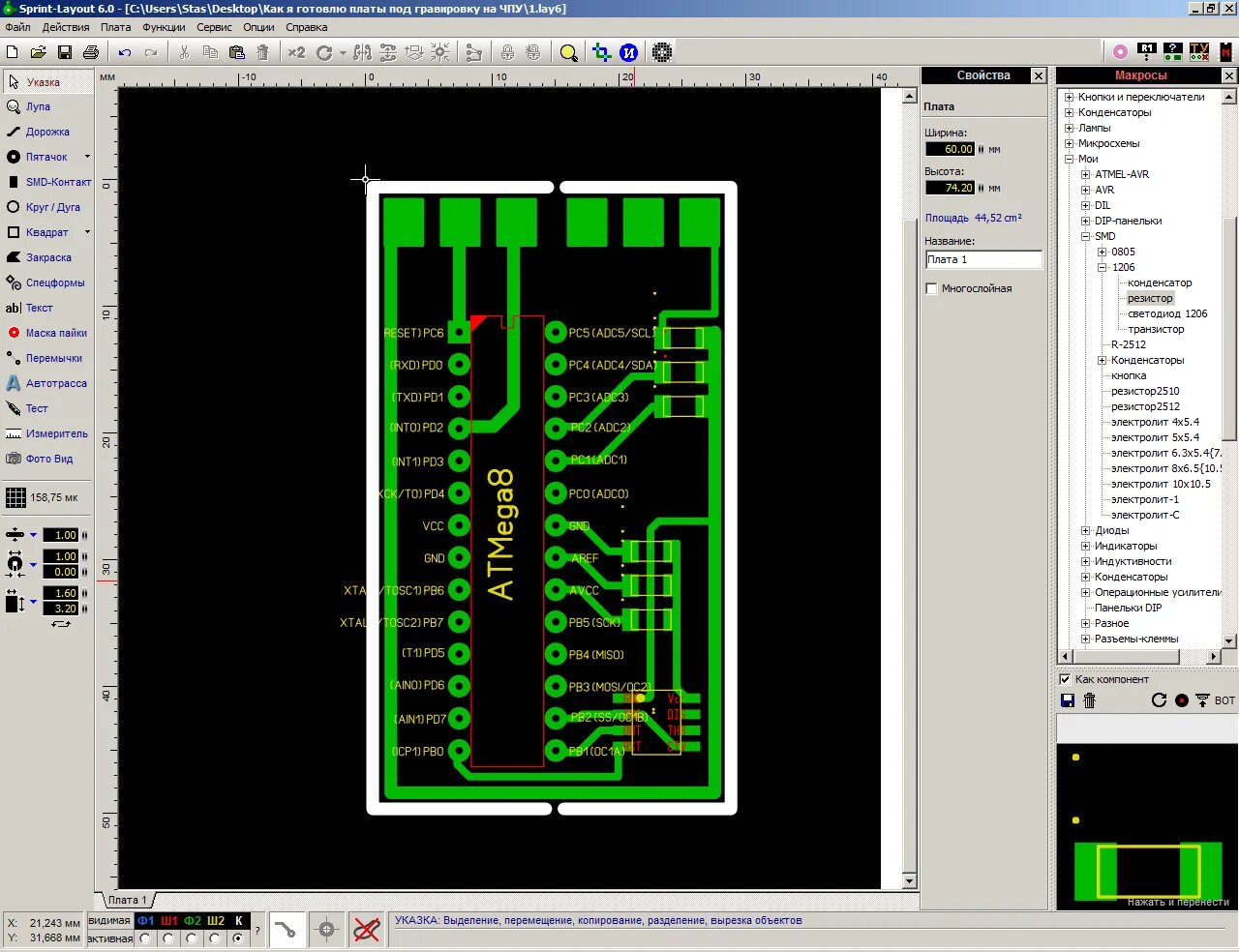Set Ш1 as active layer radio button

pos(168,938)
